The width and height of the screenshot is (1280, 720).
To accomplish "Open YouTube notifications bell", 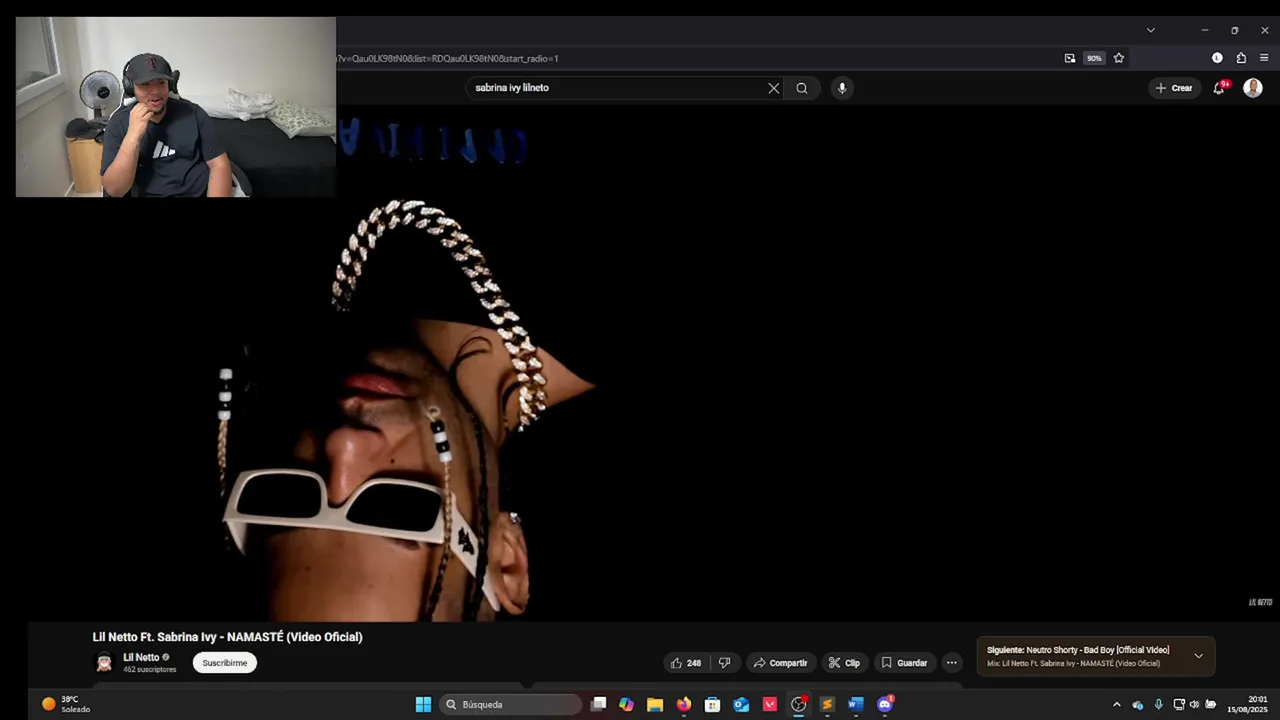I will coord(1219,88).
